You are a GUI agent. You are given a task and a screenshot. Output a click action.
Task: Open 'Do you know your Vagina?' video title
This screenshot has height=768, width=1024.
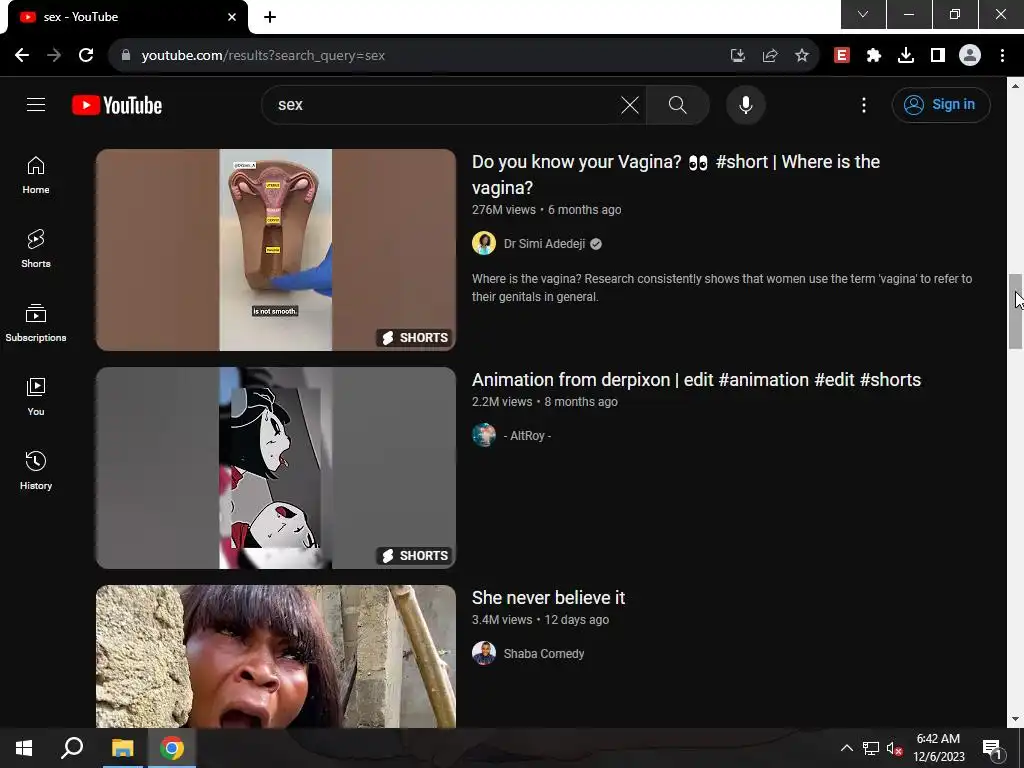tap(676, 174)
